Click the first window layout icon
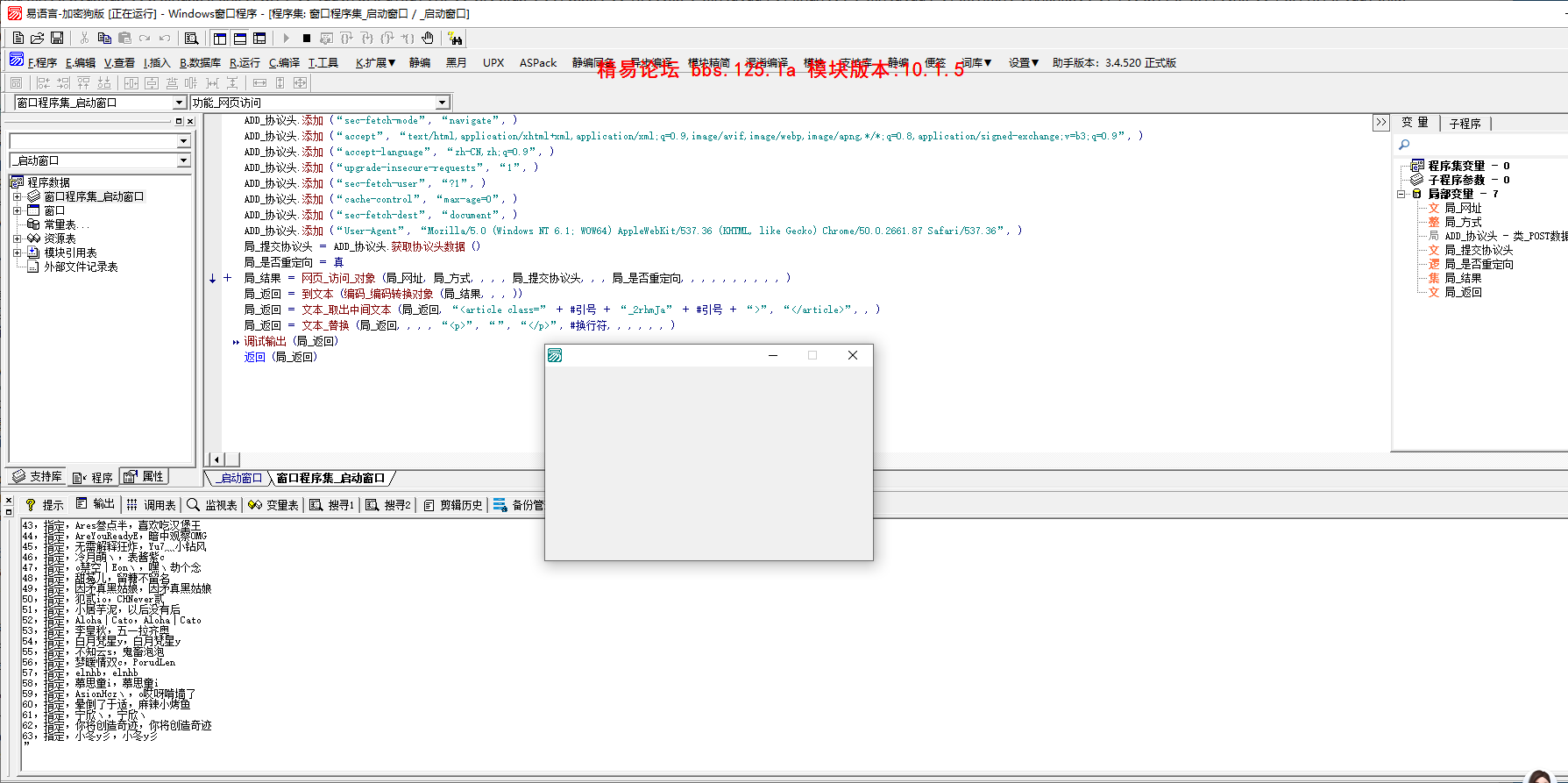 pos(220,38)
